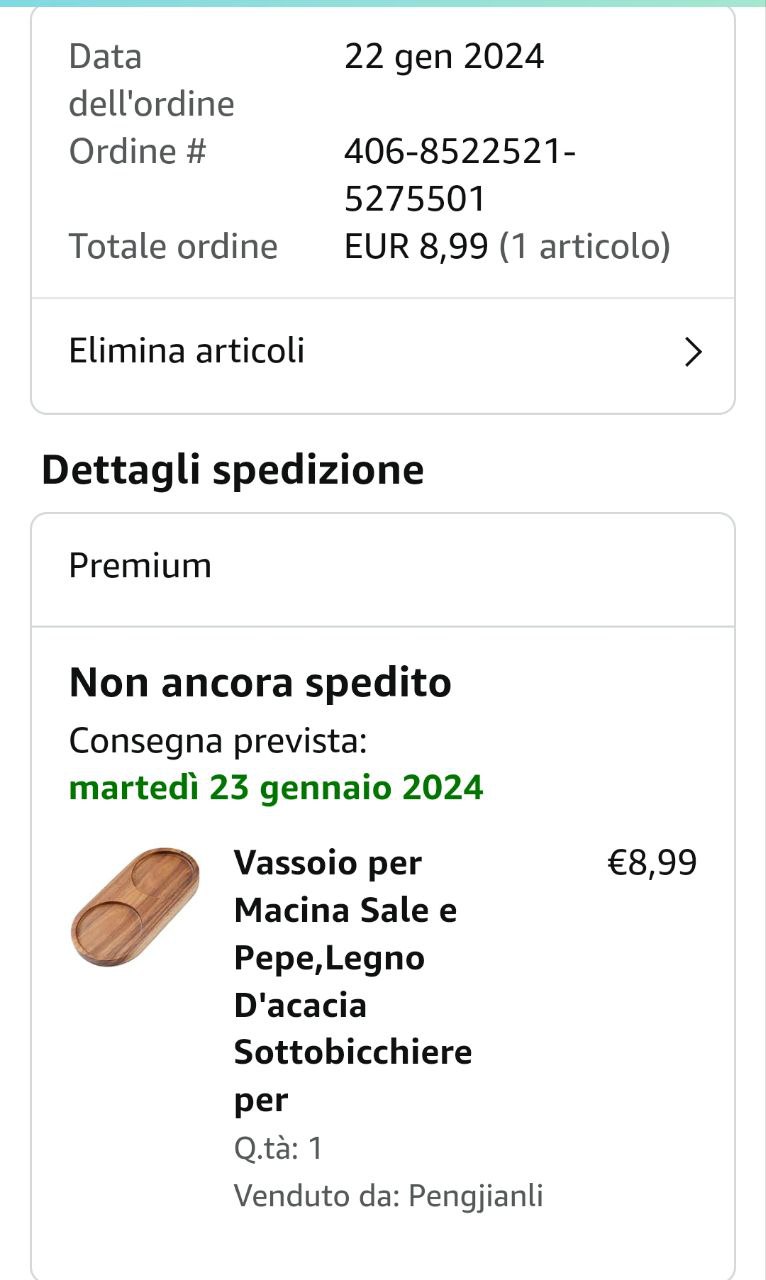Select the Non ancora spedito status heading
This screenshot has width=766, height=1280.
(260, 683)
